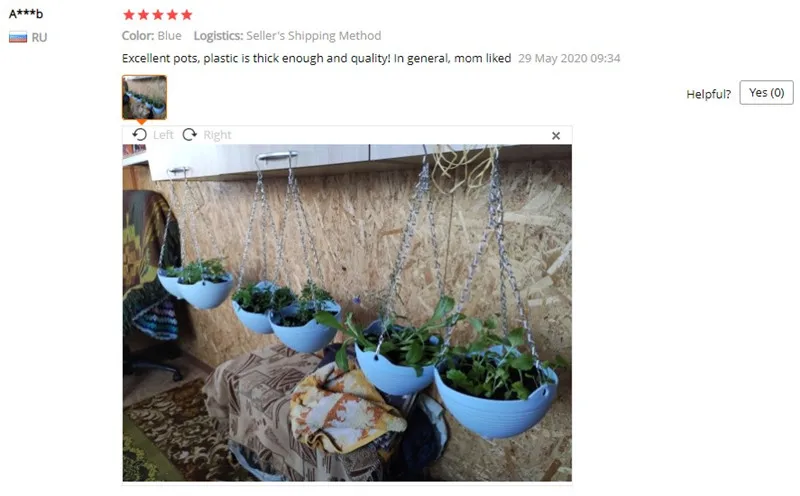This screenshot has width=800, height=496.
Task: Click "Seller's Shipping Method" logistics text
Action: [314, 36]
